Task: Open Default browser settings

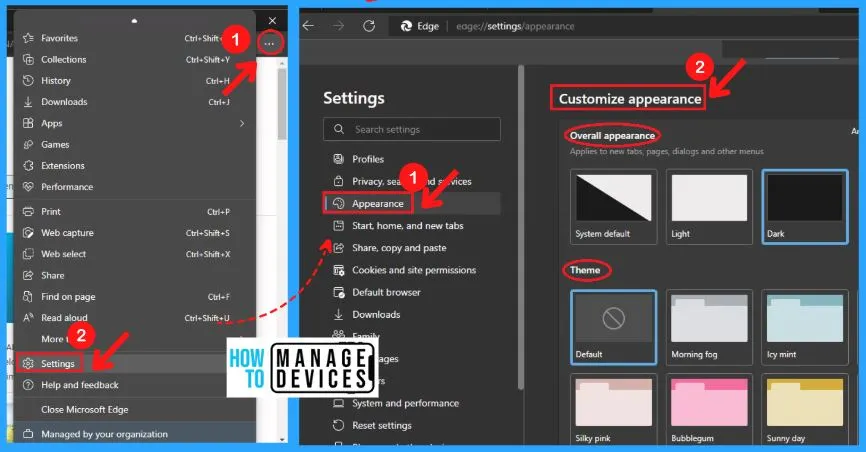Action: pos(411,292)
